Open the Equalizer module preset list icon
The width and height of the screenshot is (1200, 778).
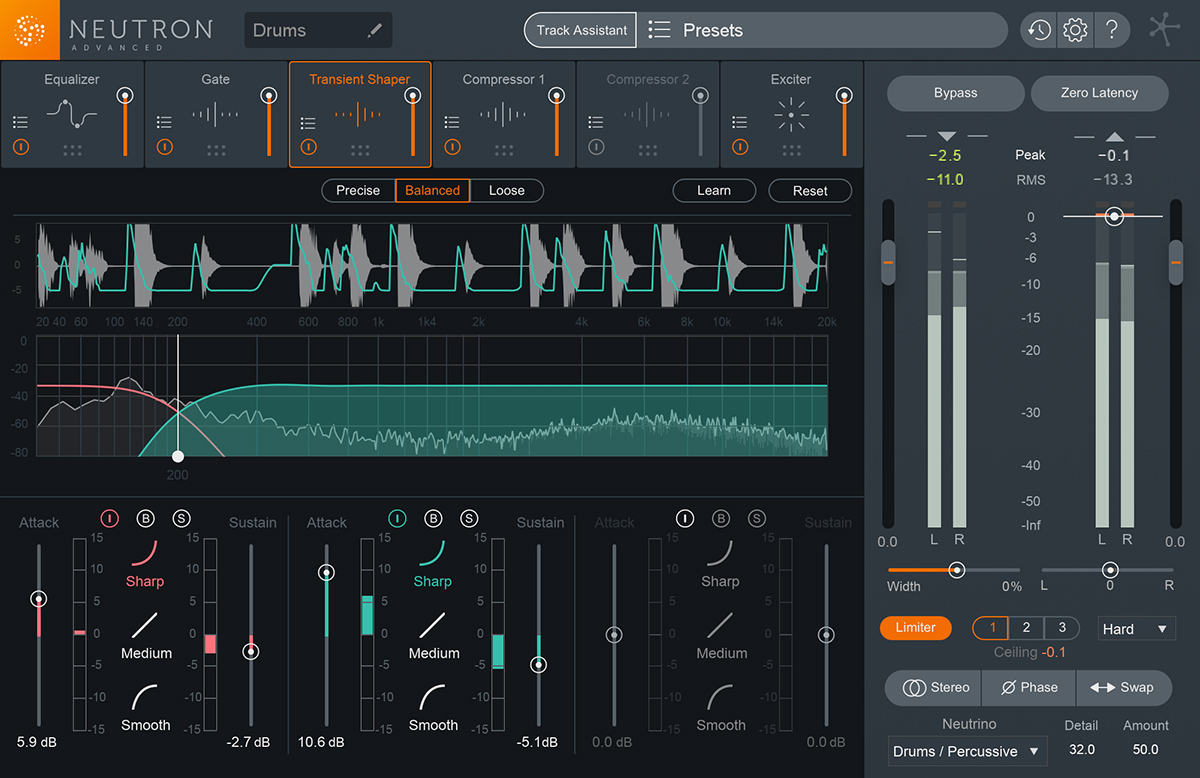[21, 123]
